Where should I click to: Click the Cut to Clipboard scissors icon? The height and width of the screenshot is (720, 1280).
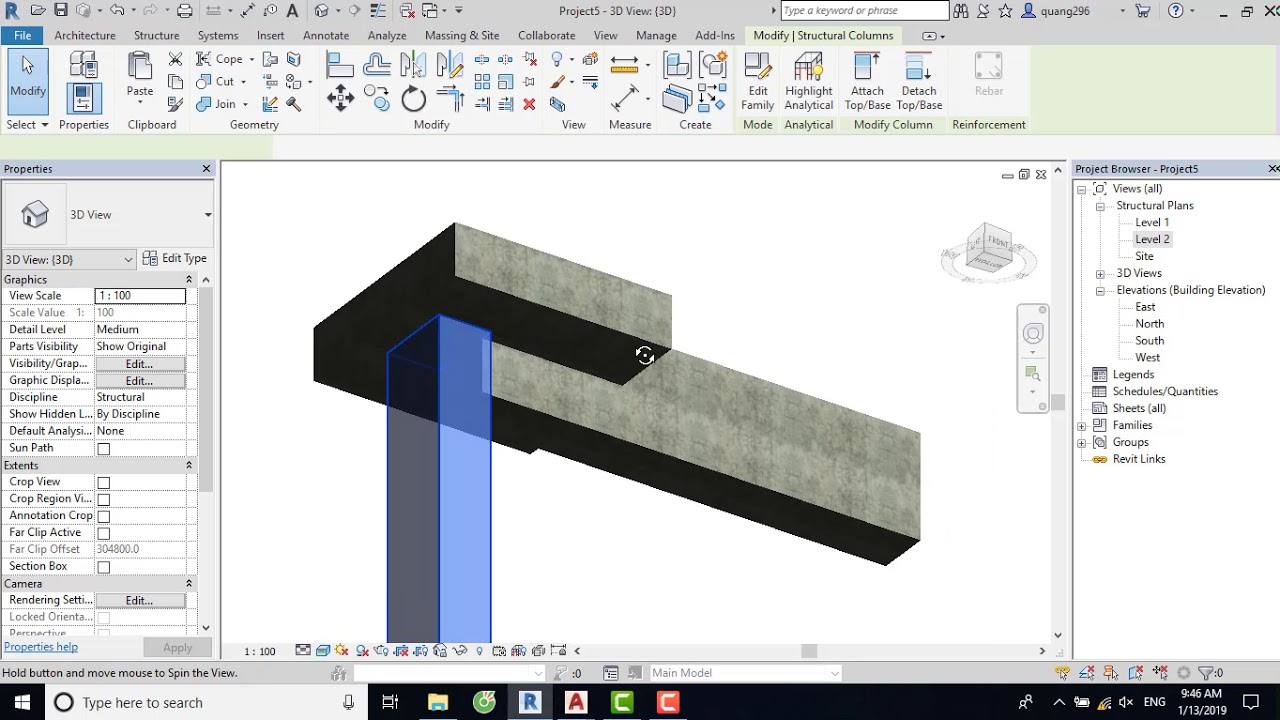[175, 60]
